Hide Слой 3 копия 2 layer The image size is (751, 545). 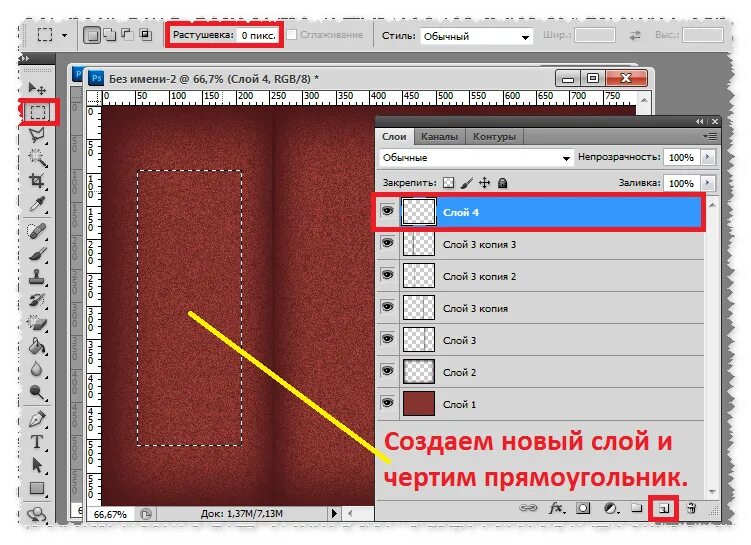point(387,275)
